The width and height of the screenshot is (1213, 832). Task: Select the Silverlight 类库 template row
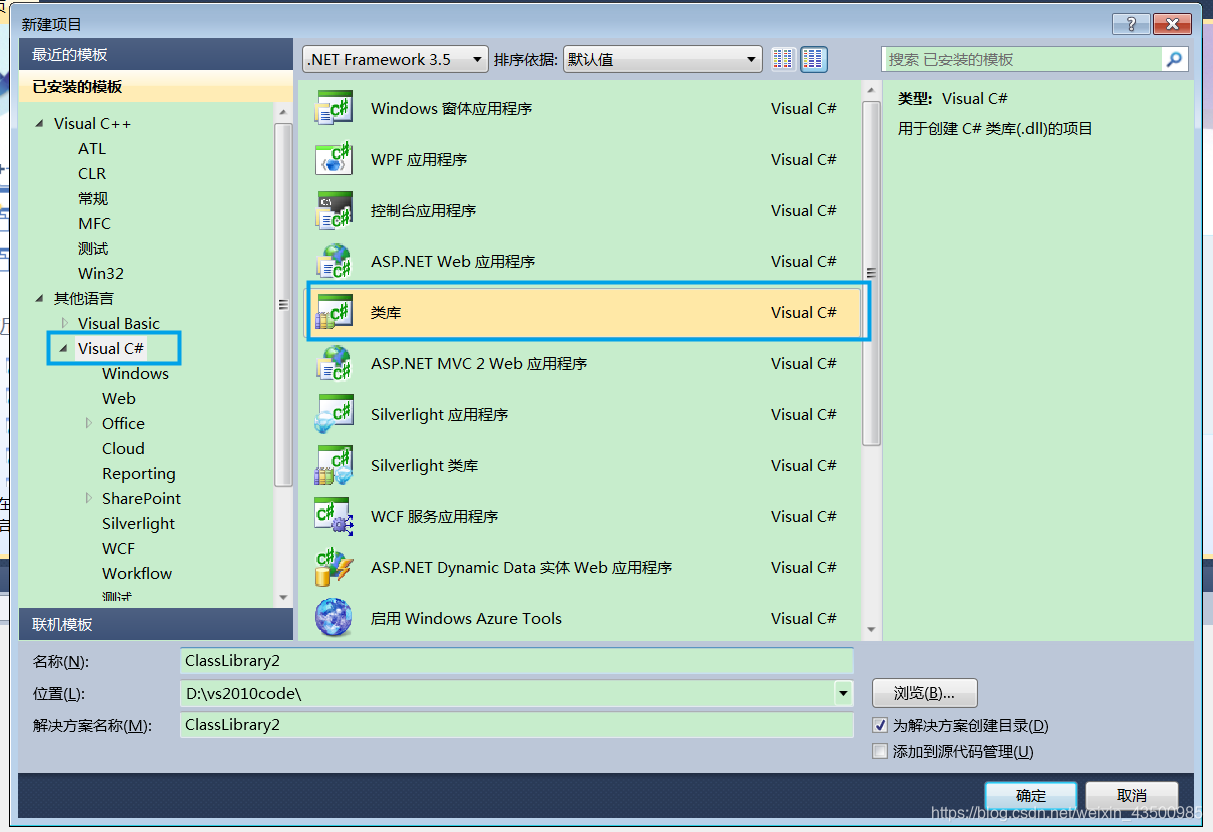585,465
